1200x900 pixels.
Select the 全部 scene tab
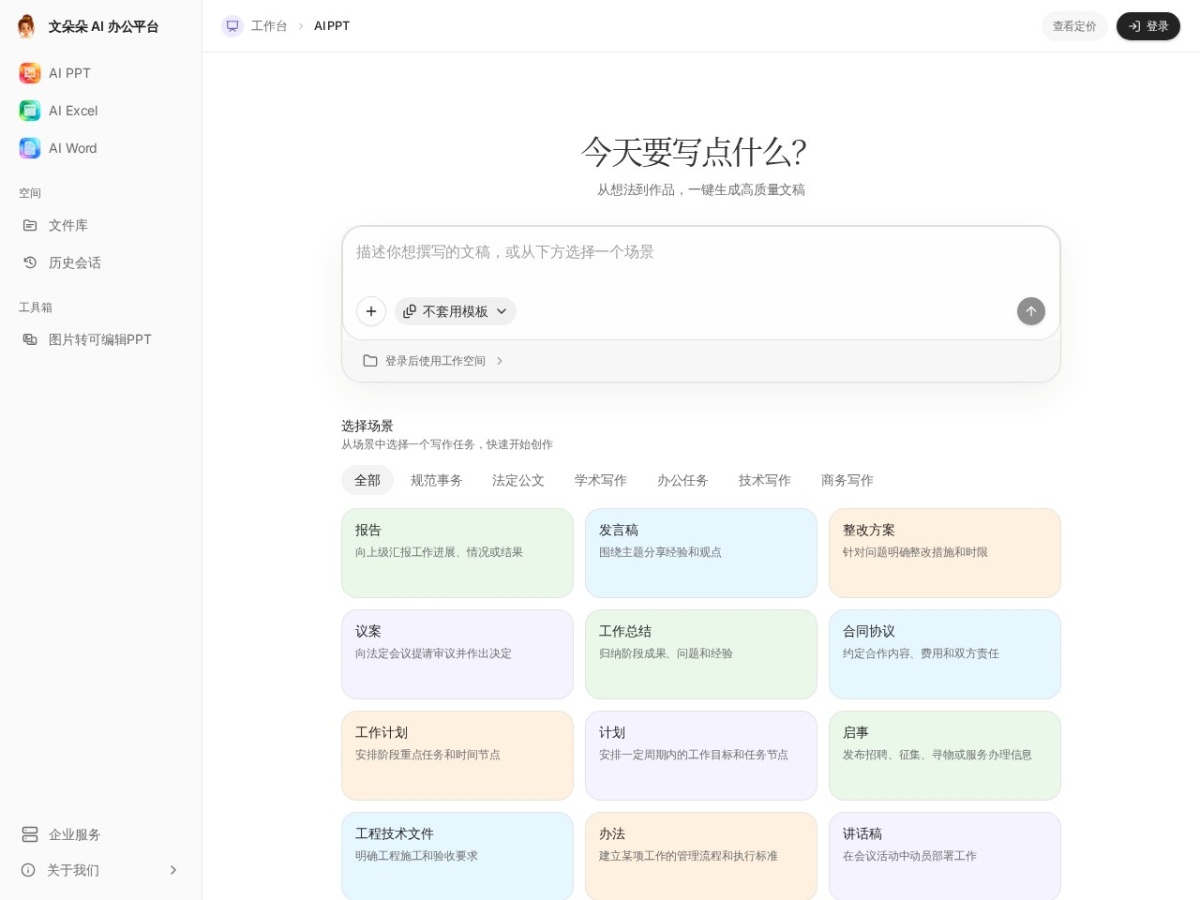point(367,480)
